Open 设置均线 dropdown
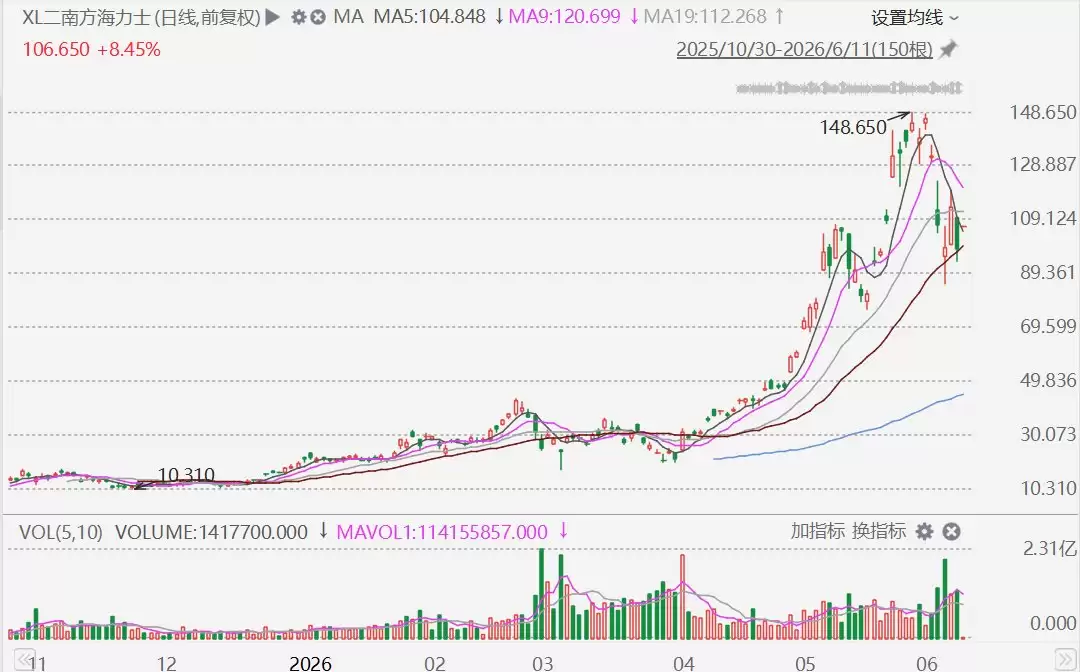The width and height of the screenshot is (1080, 672). [915, 17]
